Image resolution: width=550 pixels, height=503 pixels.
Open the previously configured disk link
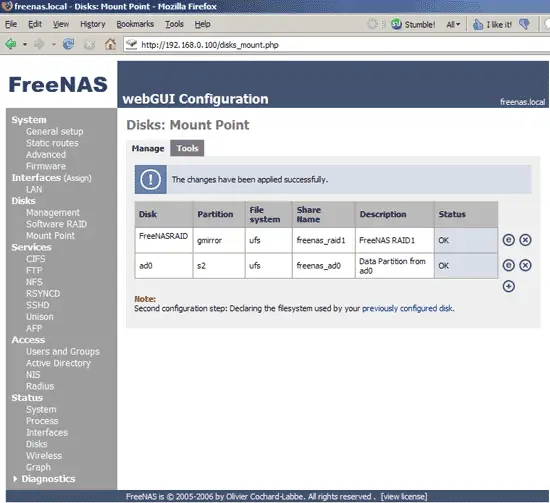coord(407,308)
